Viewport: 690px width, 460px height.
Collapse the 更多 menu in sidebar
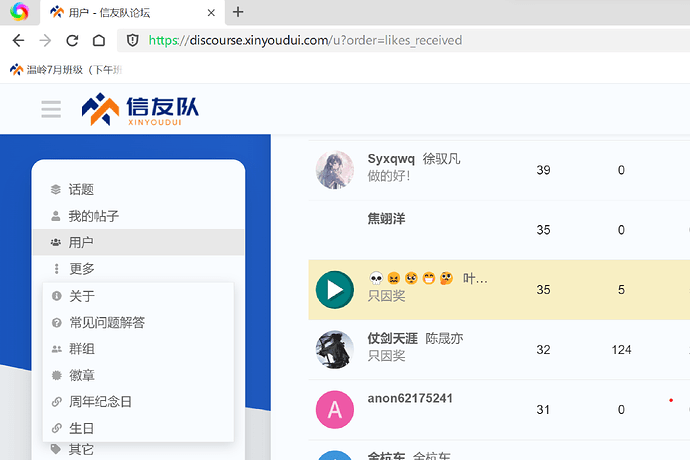(138, 269)
